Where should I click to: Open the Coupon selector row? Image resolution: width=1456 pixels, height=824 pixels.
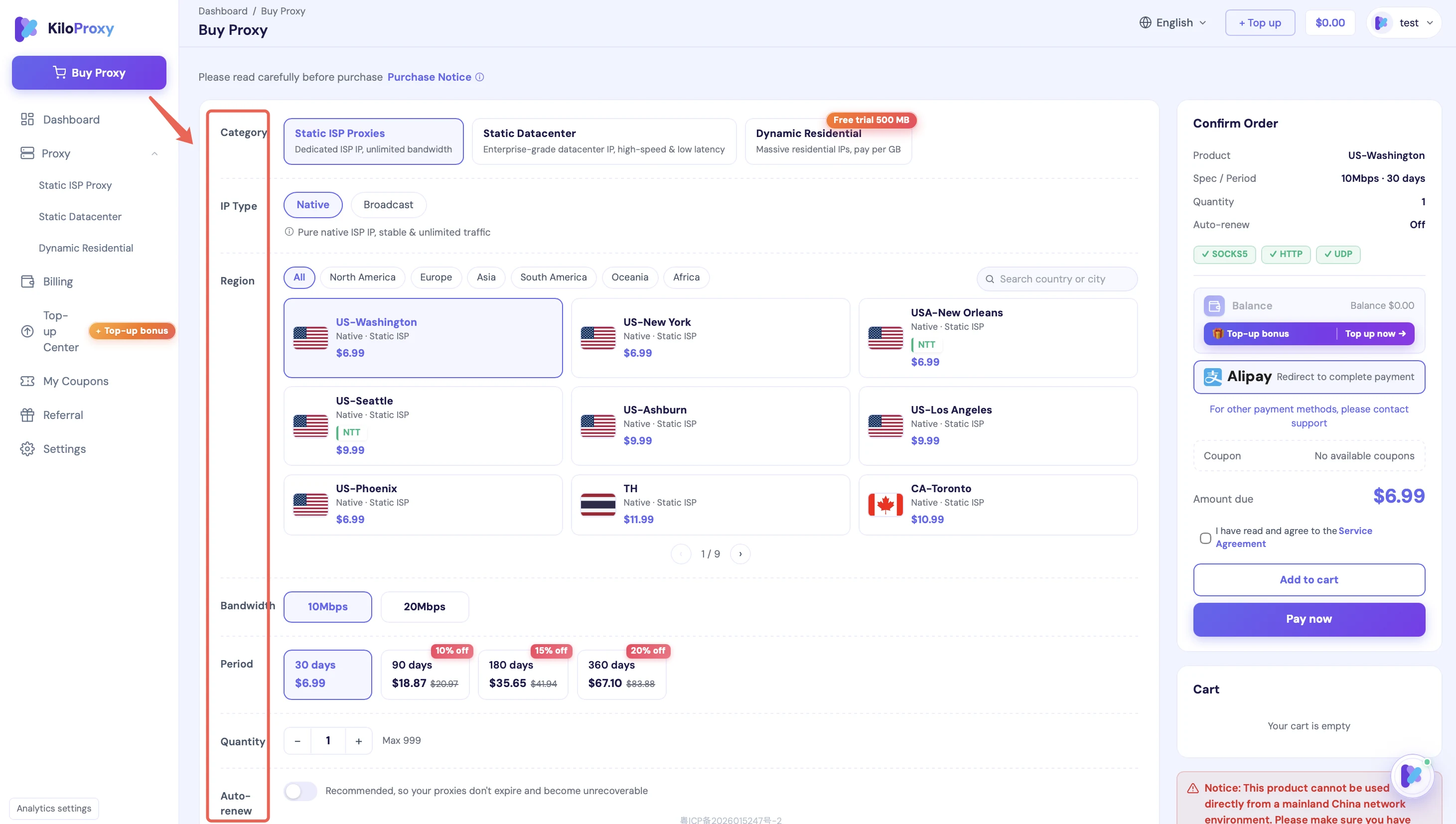[1309, 456]
